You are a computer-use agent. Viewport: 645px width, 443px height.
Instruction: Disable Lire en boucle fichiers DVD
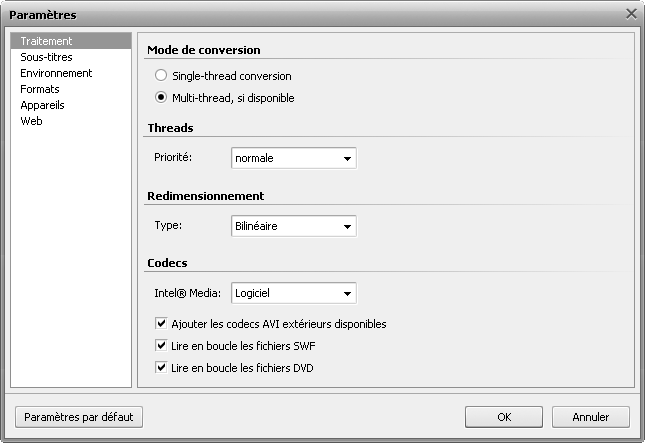(161, 367)
